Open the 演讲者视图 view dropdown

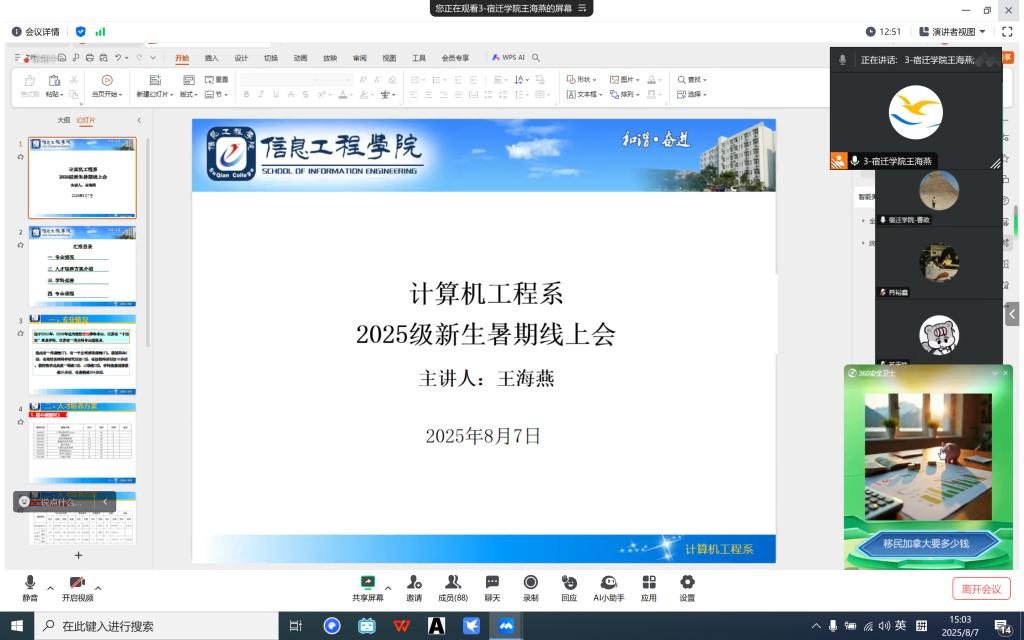click(953, 32)
